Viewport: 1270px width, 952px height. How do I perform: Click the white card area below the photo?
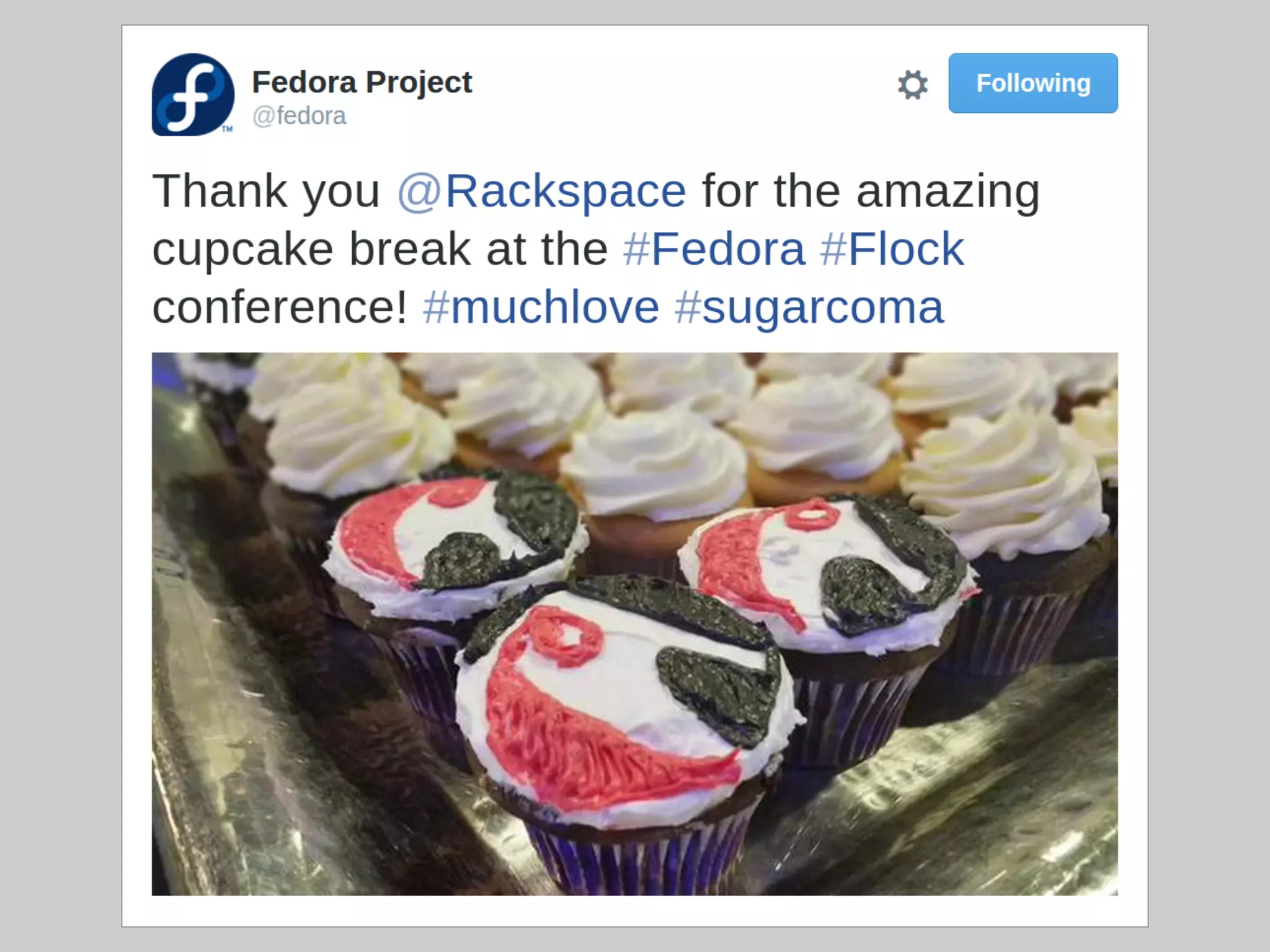pyautogui.click(x=634, y=910)
